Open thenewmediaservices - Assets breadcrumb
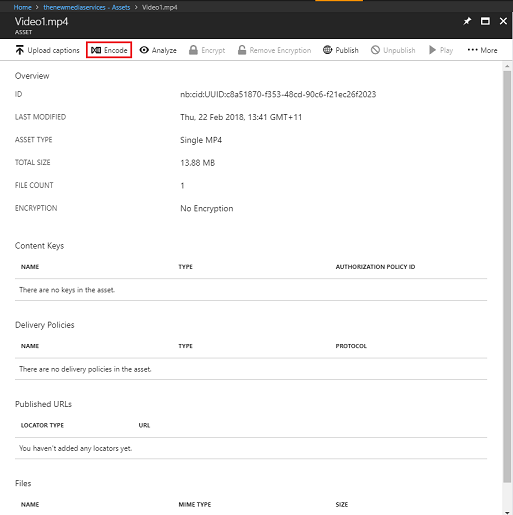This screenshot has width=513, height=515. point(87,7)
